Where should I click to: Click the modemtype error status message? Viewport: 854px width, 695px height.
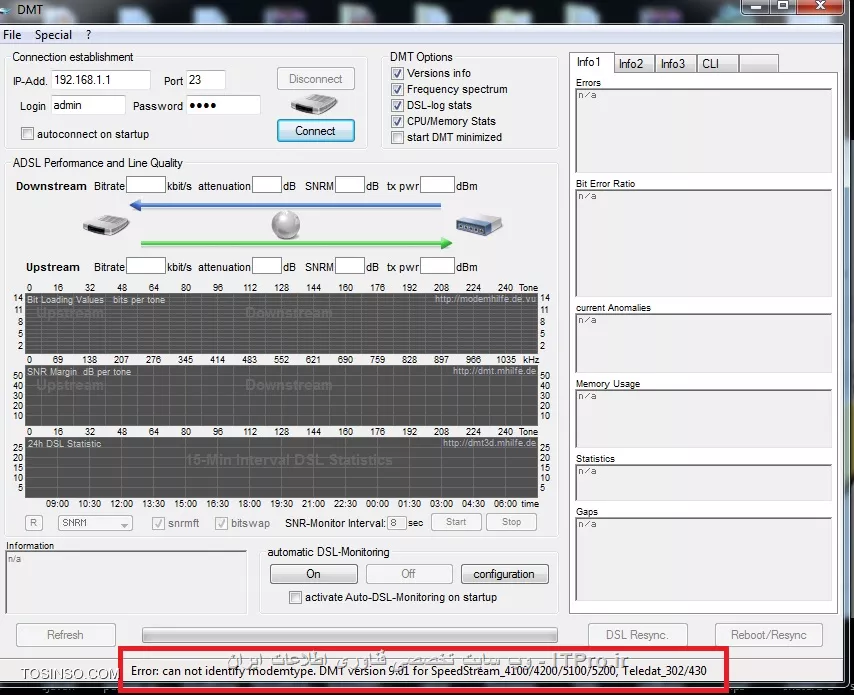click(x=418, y=670)
